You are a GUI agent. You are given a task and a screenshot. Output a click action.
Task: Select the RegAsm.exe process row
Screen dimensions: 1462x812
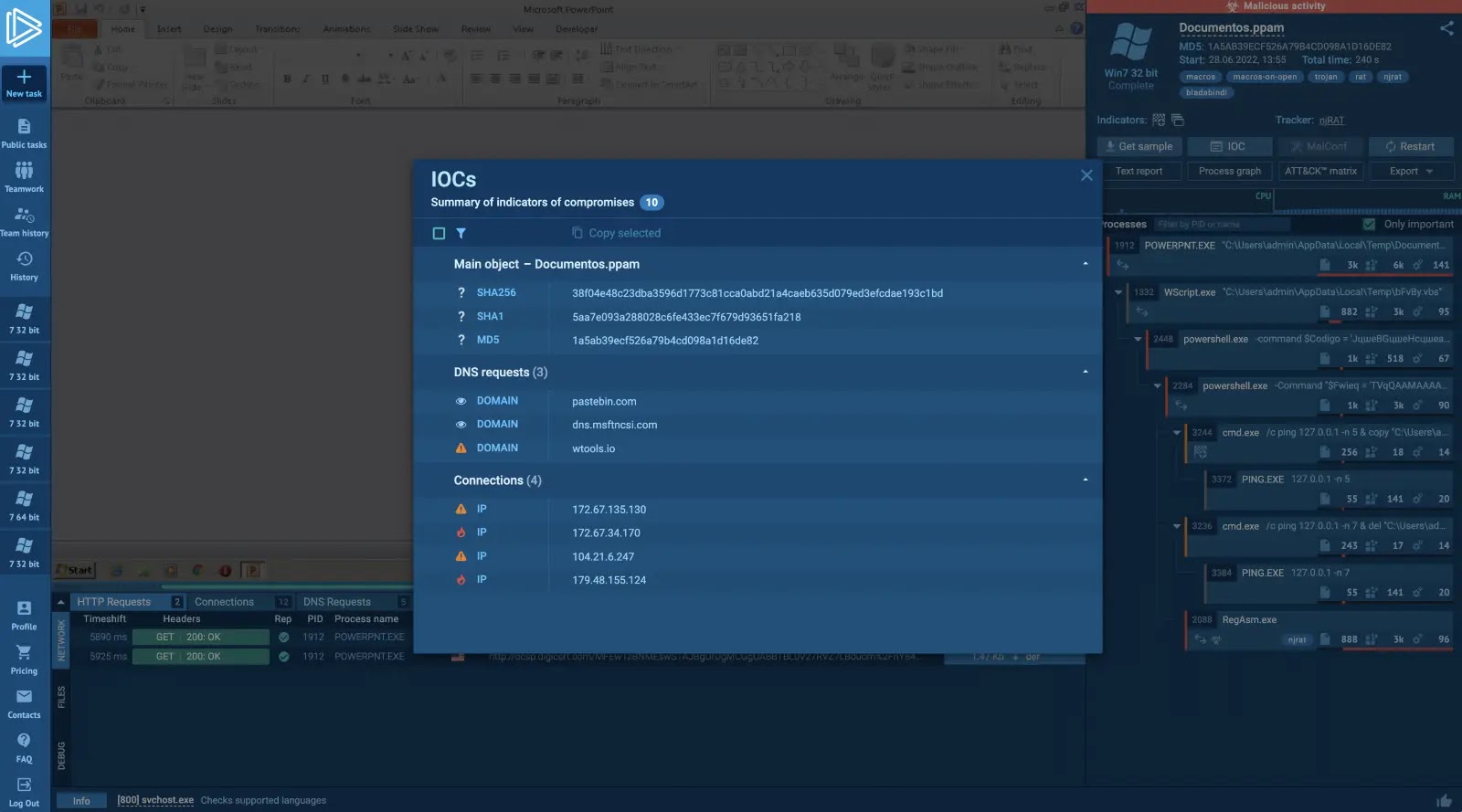click(x=1319, y=629)
